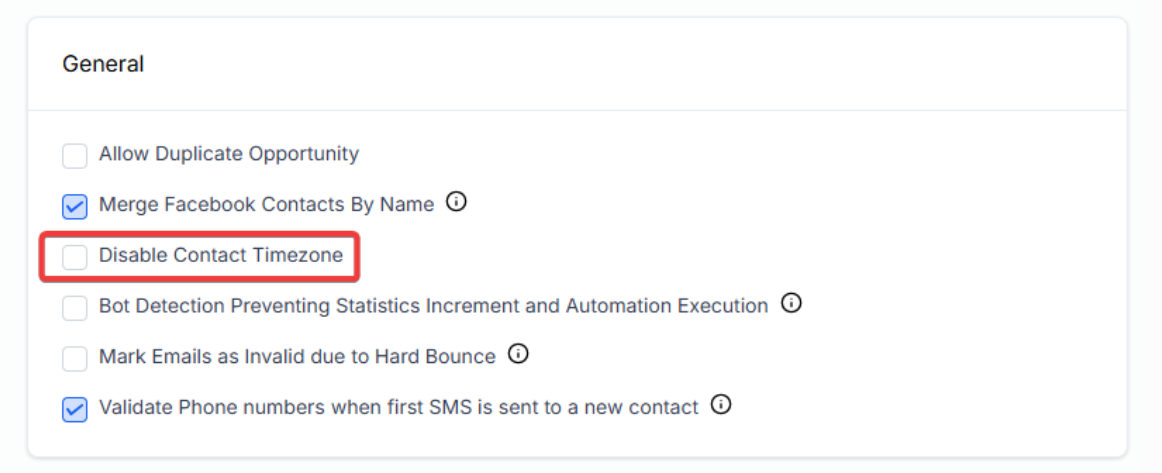This screenshot has width=1162, height=473.
Task: Click the divider line below General heading
Action: (x=577, y=110)
